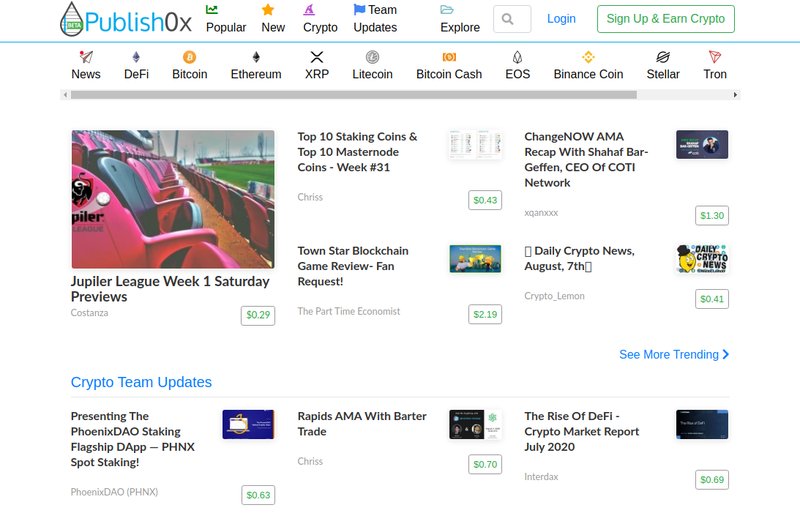Click author PhoenixDAO (PHNX)

click(x=114, y=492)
